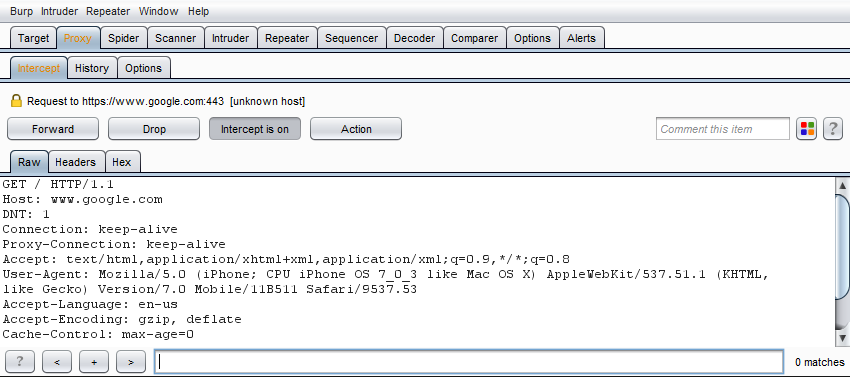
Task: Click the Connection: keep-alive header line
Action: point(90,229)
